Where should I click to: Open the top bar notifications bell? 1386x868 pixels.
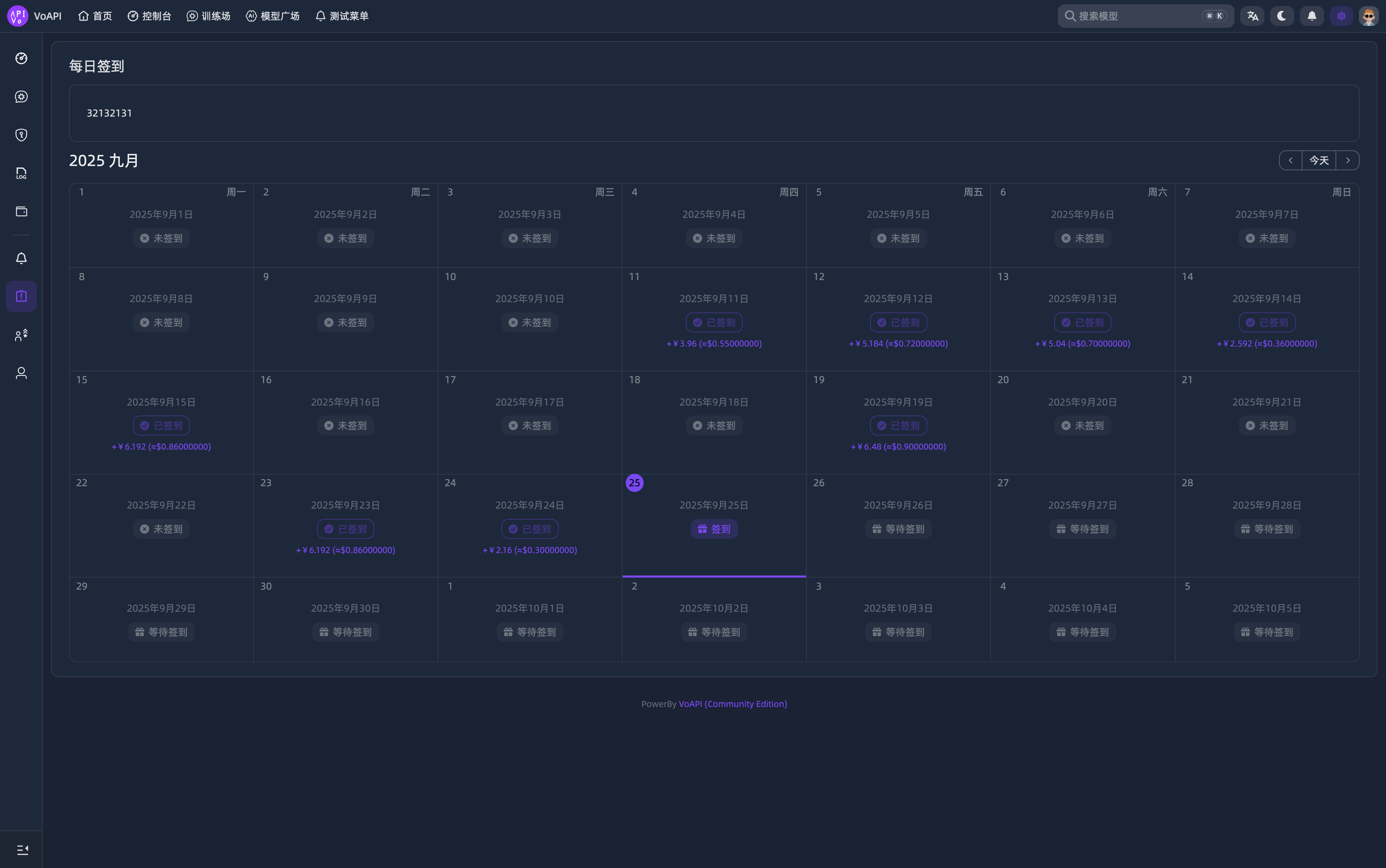1311,16
